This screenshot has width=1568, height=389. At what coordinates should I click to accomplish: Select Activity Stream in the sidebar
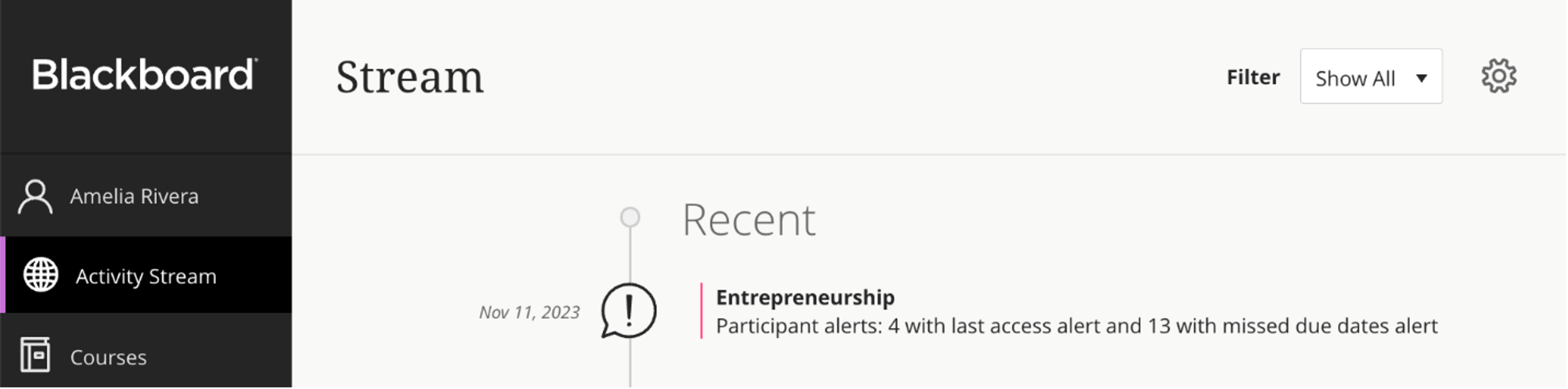point(146,276)
